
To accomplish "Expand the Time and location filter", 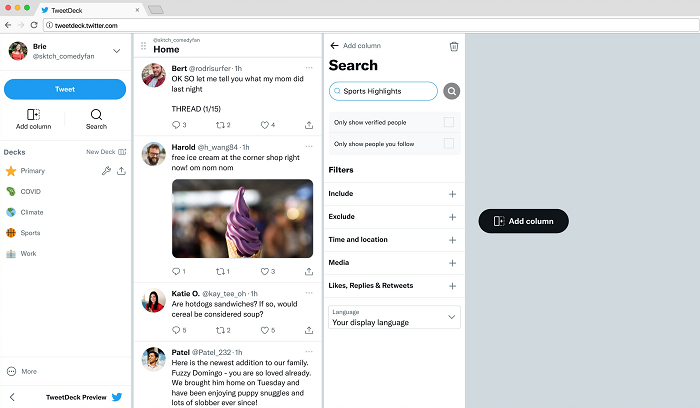I will point(452,240).
